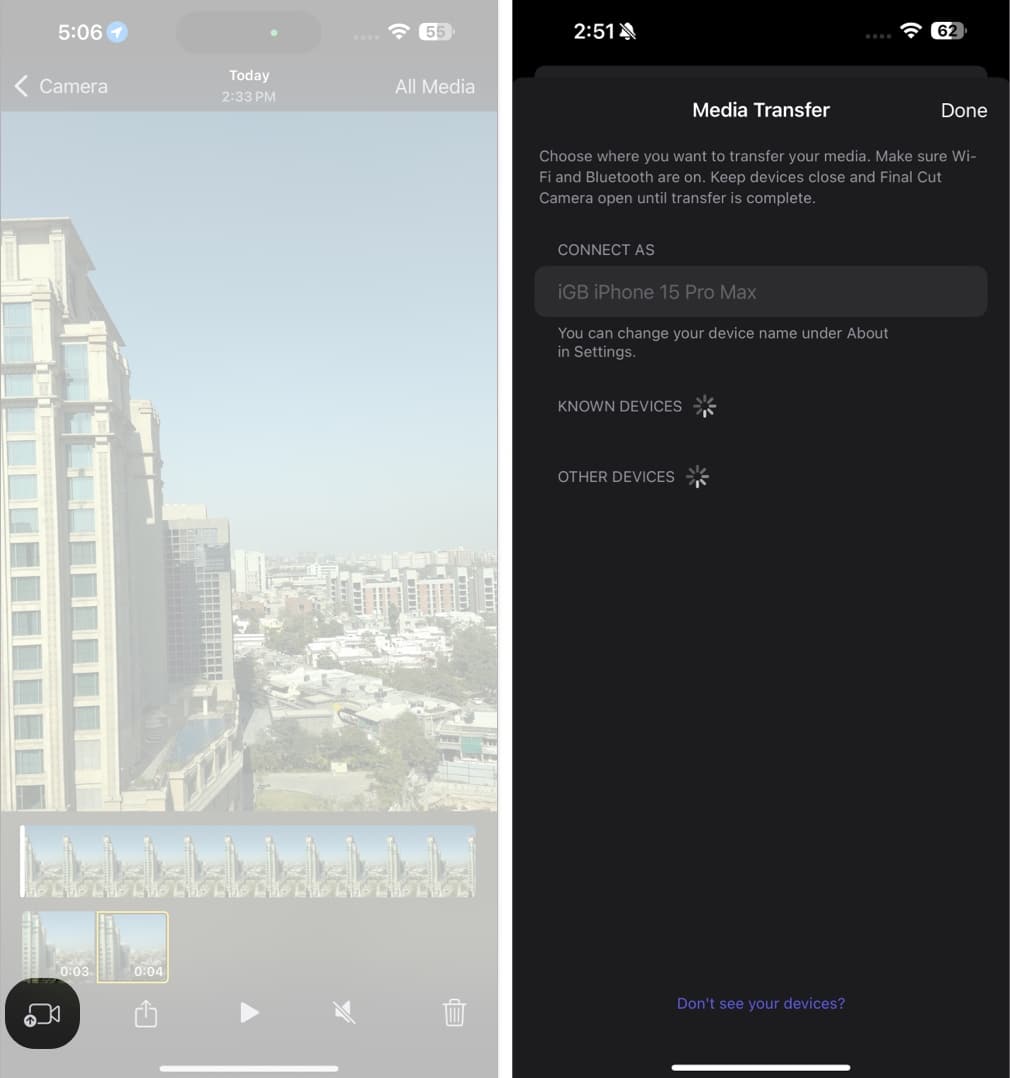Tap the iGB iPhone 15 Pro Max field

coord(760,292)
